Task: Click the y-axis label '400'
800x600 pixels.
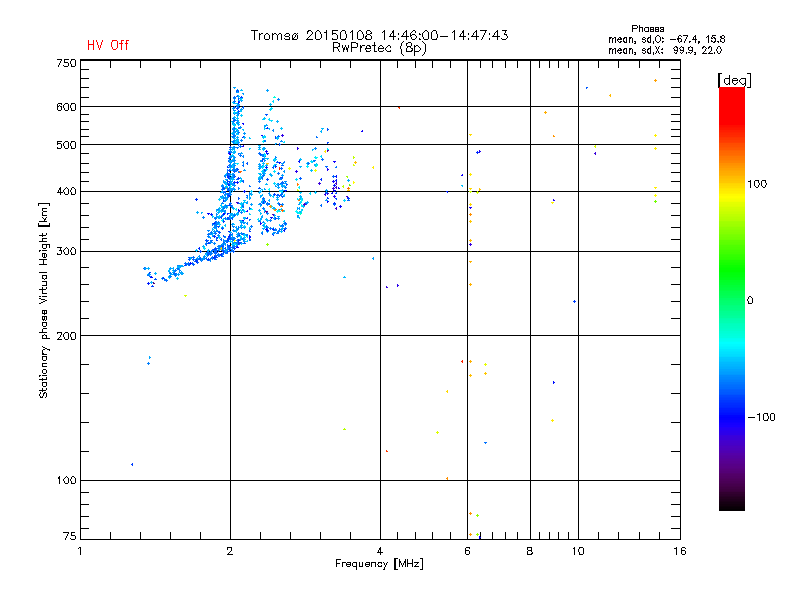Action: (66, 191)
